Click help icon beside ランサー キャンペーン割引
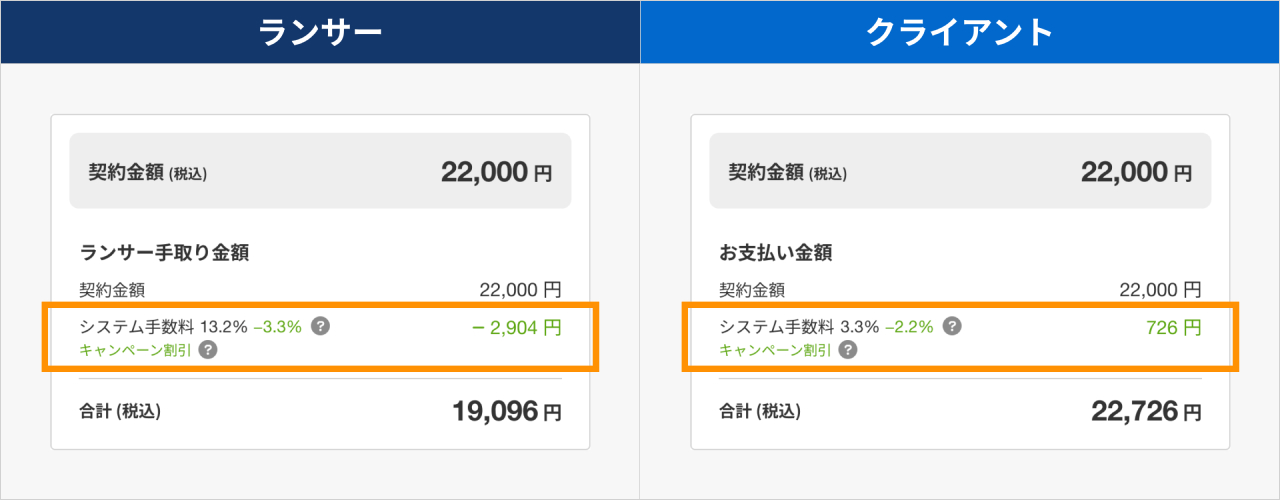The width and height of the screenshot is (1280, 500). pyautogui.click(x=207, y=350)
